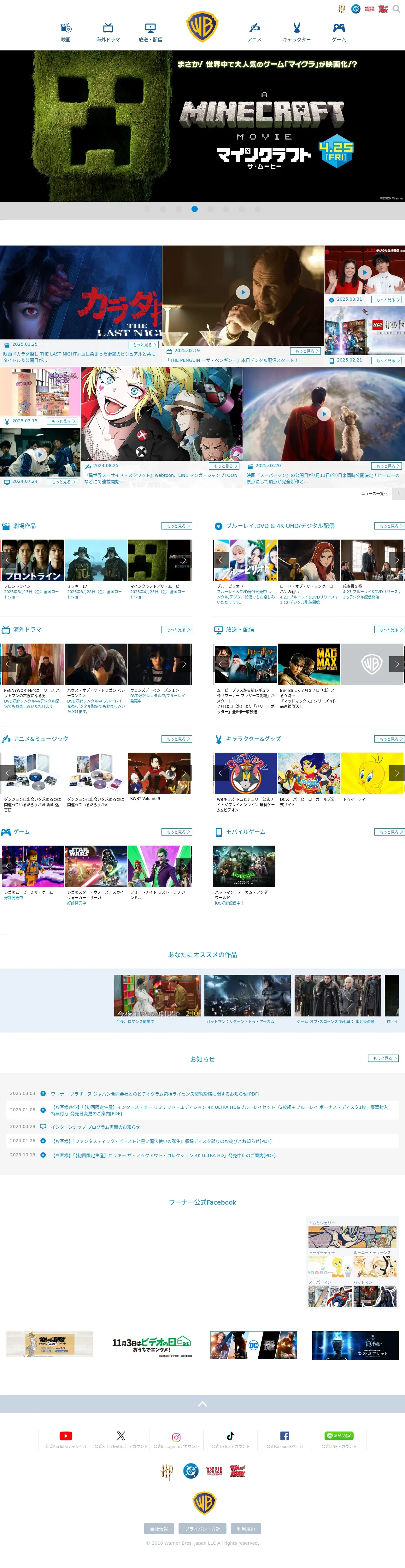Viewport: 405px width, 1568px height.
Task: Click the DC logo icon in top header
Action: 356,9
